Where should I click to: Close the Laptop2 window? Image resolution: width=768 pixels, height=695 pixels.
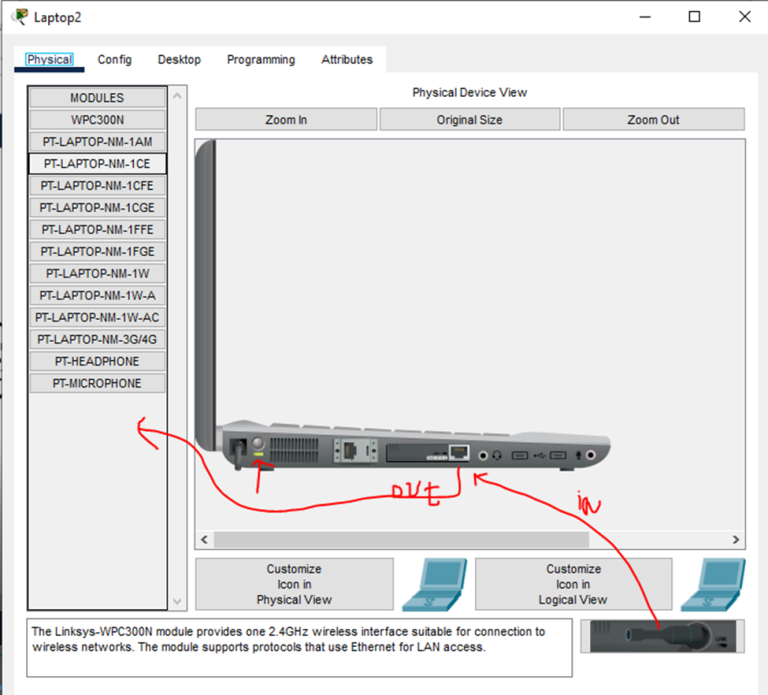point(744,17)
